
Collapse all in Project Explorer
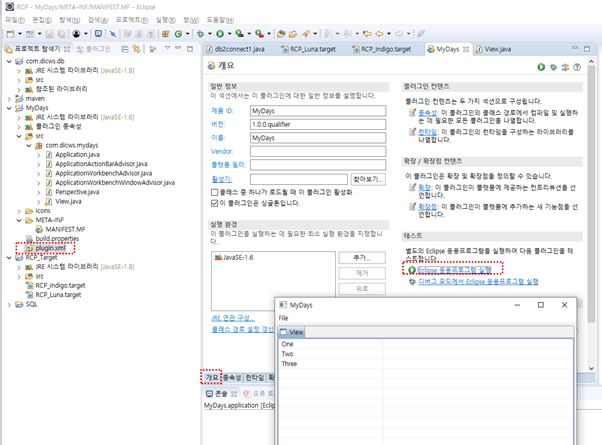point(125,49)
